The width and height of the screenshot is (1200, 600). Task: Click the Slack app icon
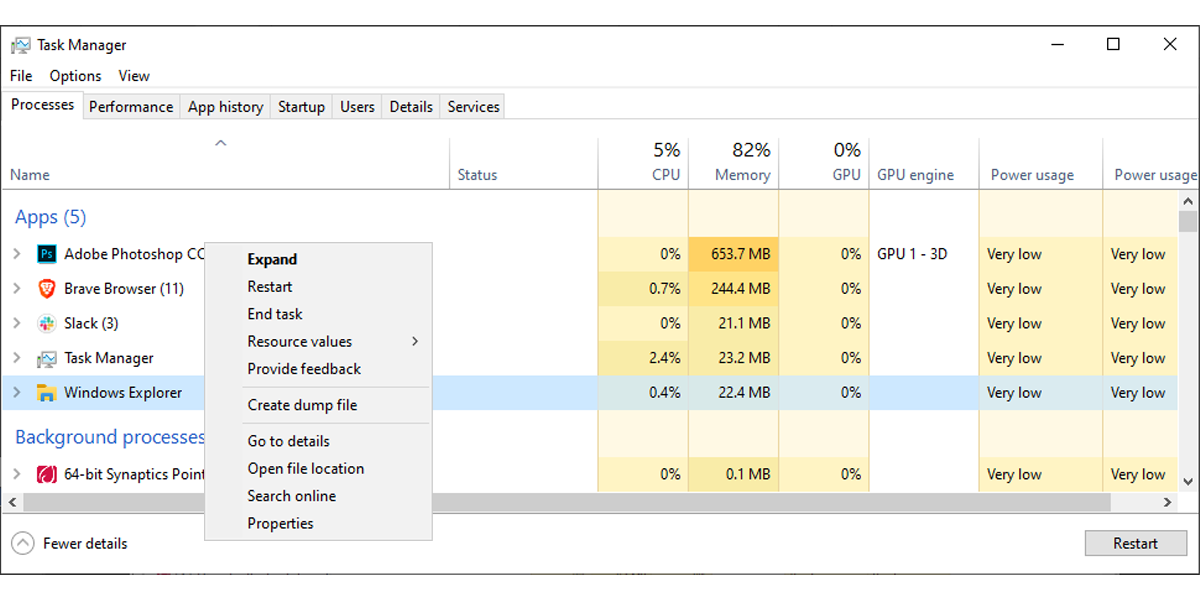pyautogui.click(x=46, y=323)
